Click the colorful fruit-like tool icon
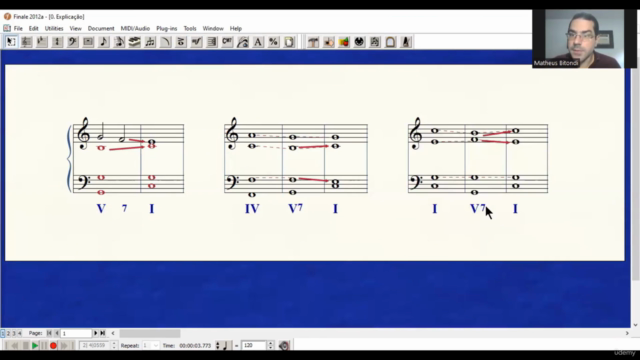Image resolution: width=640 pixels, height=360 pixels. click(344, 42)
